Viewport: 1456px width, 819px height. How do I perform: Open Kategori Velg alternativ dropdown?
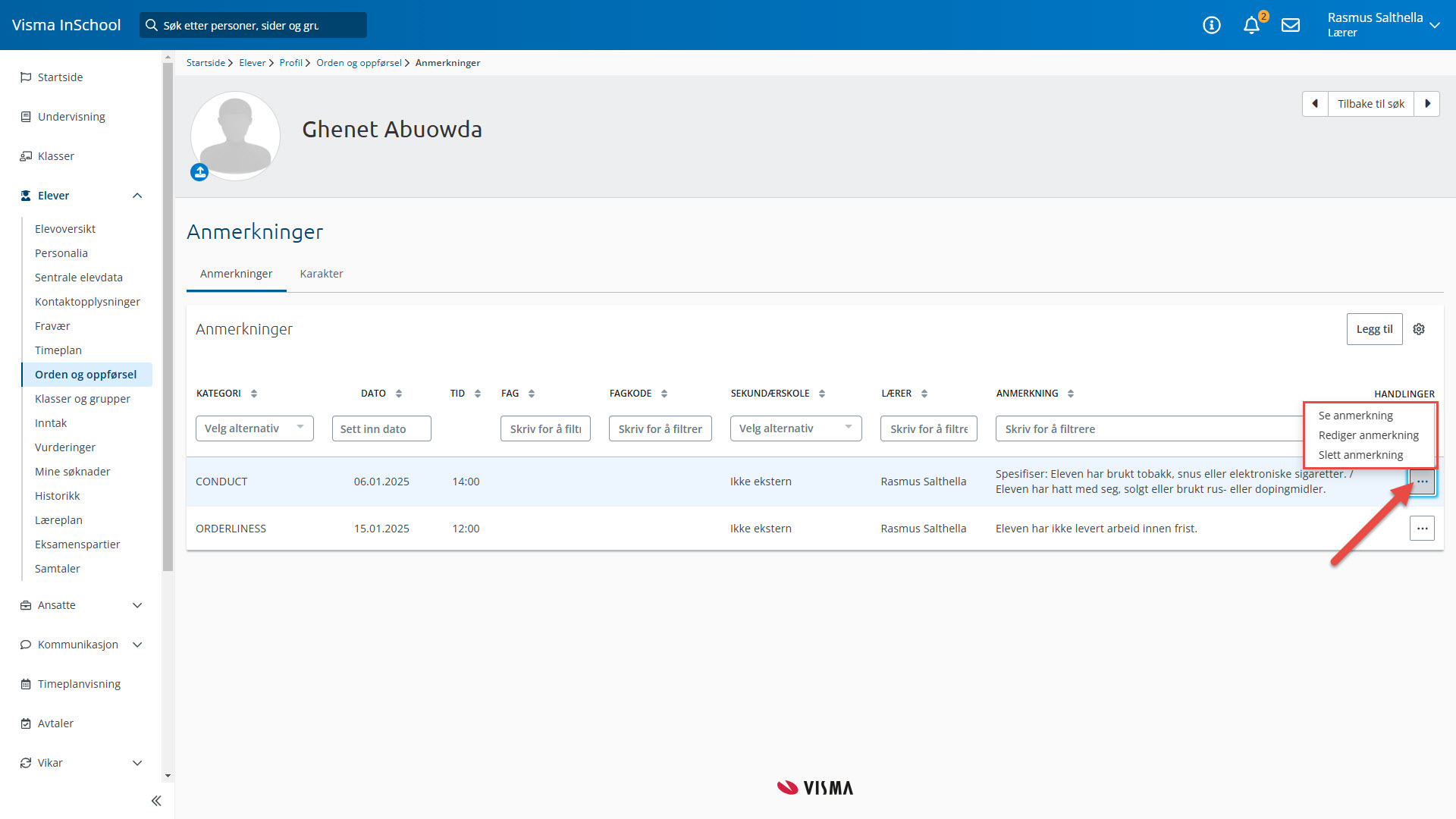pyautogui.click(x=254, y=428)
